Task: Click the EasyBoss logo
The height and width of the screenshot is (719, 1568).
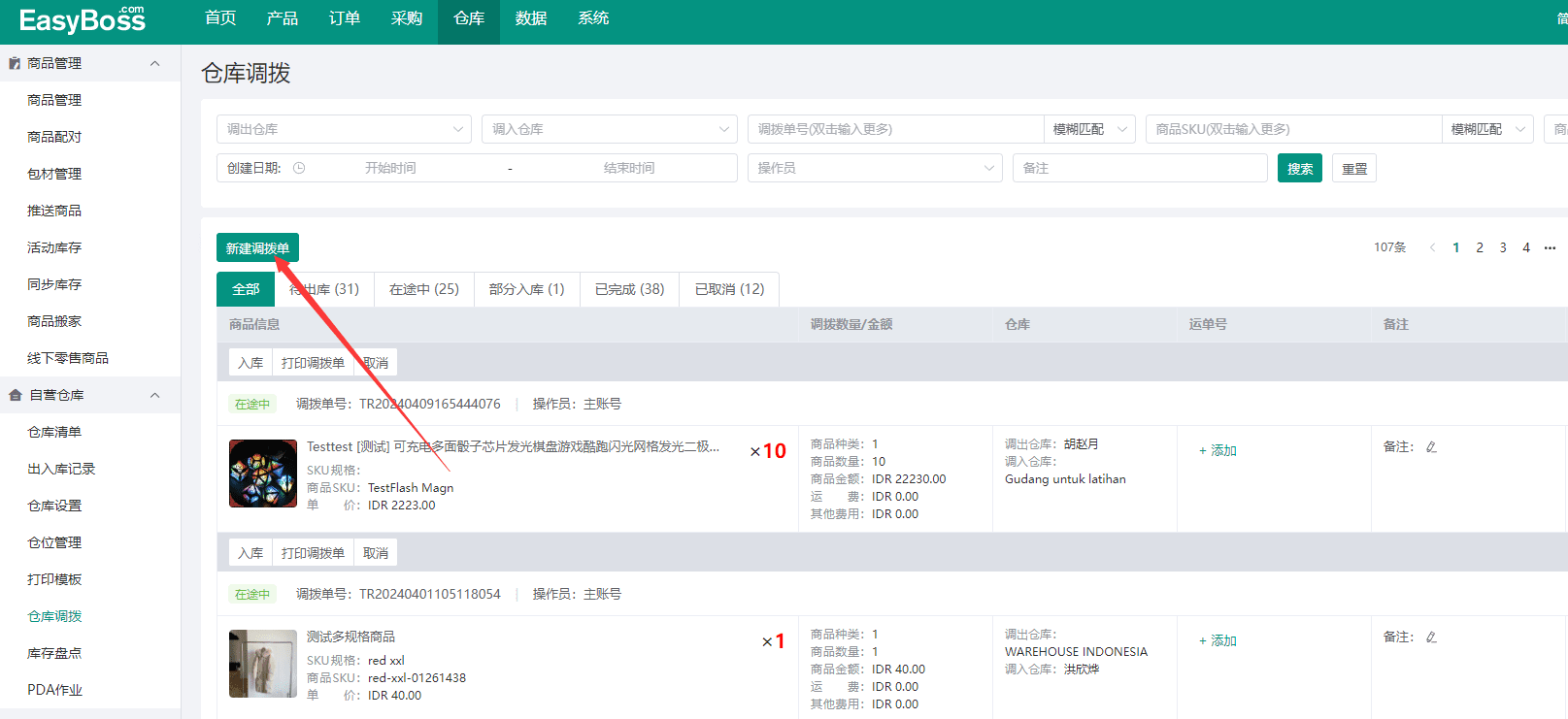Action: pyautogui.click(x=82, y=19)
